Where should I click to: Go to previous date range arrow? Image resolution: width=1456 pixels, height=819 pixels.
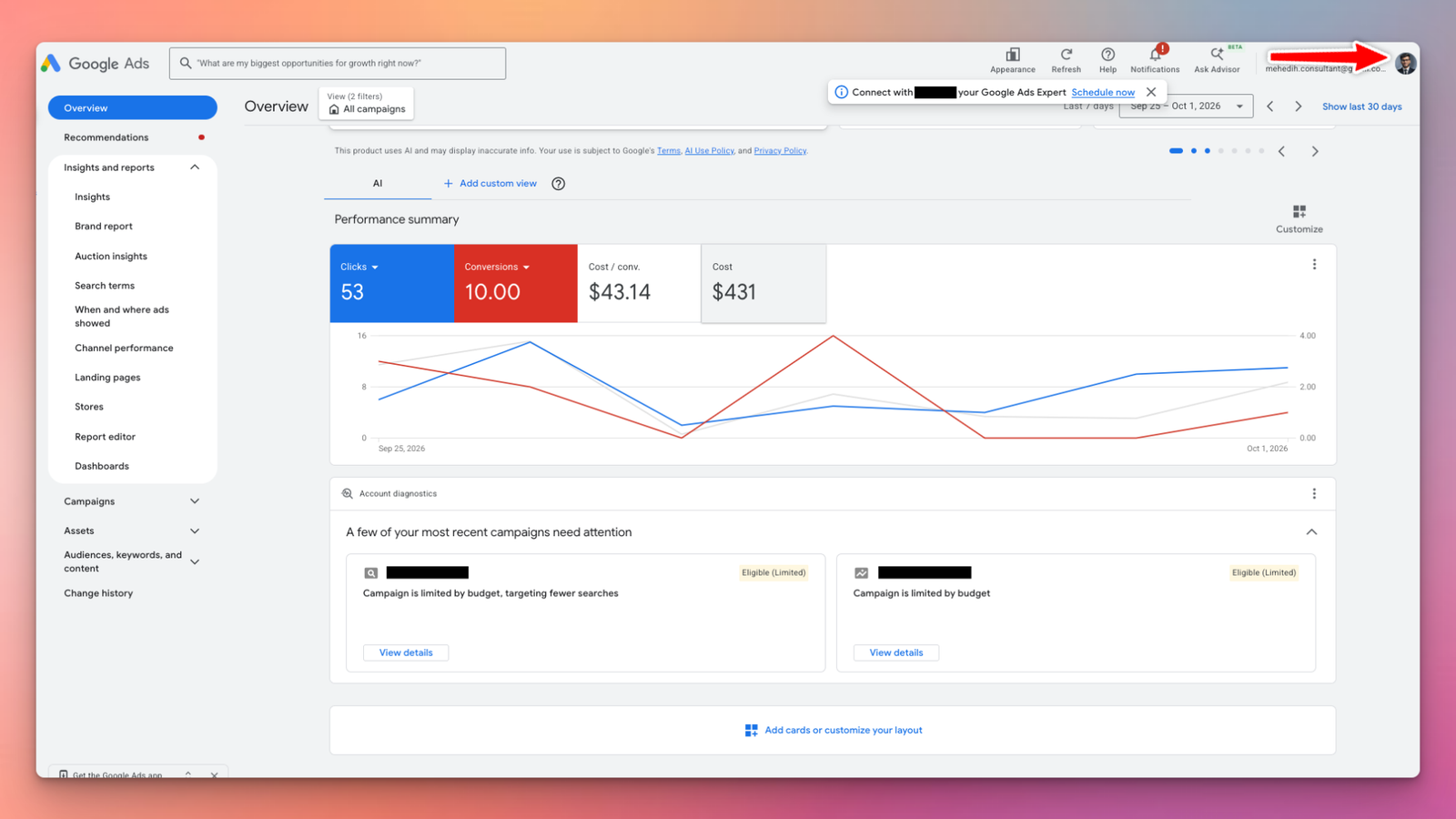(1270, 106)
